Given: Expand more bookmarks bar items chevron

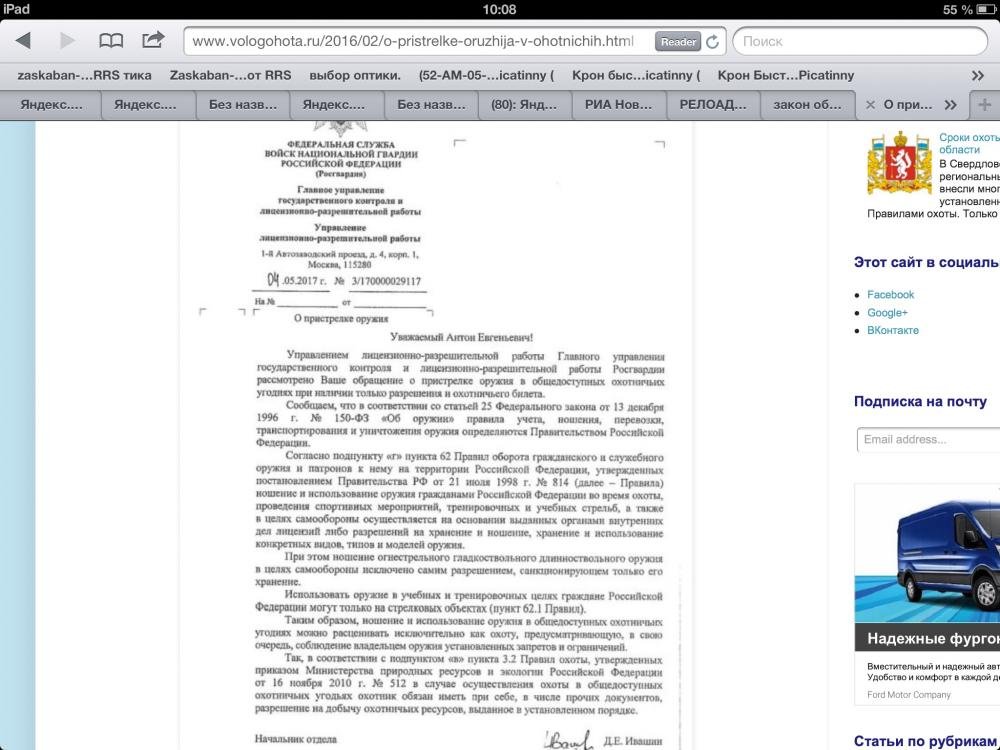Looking at the screenshot, I should coord(978,75).
